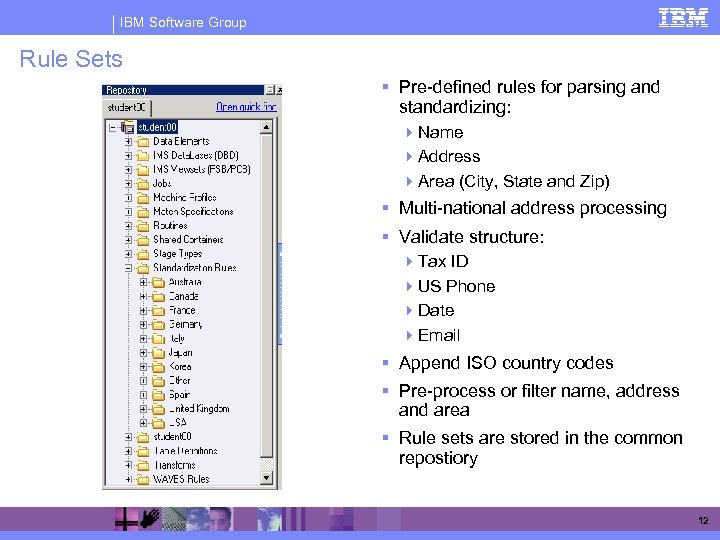Click the repository vertical scrollbar track
The image size is (720, 540).
tap(266, 294)
